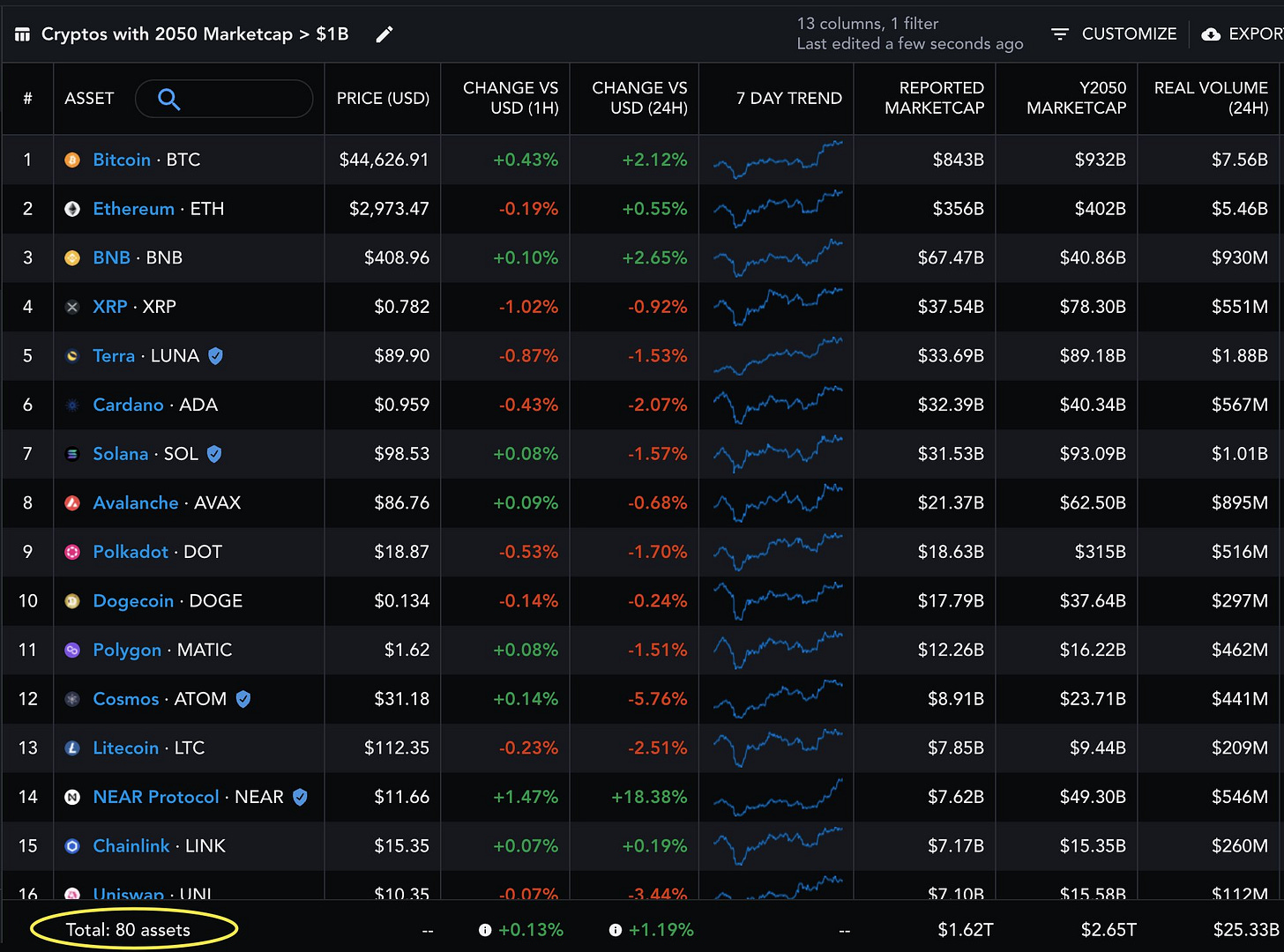Click the cloud download EXPORT icon
The height and width of the screenshot is (952, 1284).
pos(1212,33)
